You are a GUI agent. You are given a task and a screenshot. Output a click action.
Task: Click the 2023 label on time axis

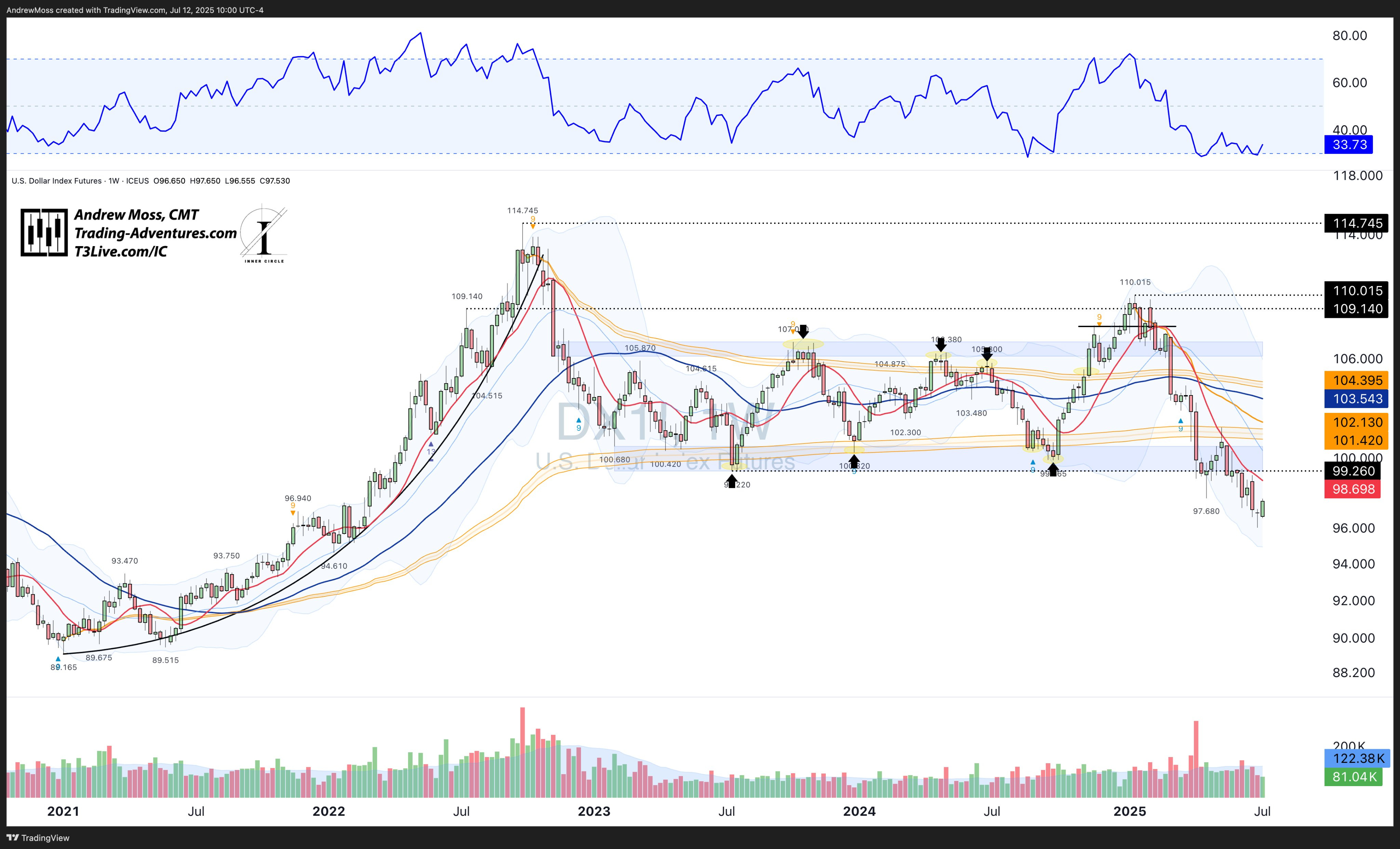[594, 811]
